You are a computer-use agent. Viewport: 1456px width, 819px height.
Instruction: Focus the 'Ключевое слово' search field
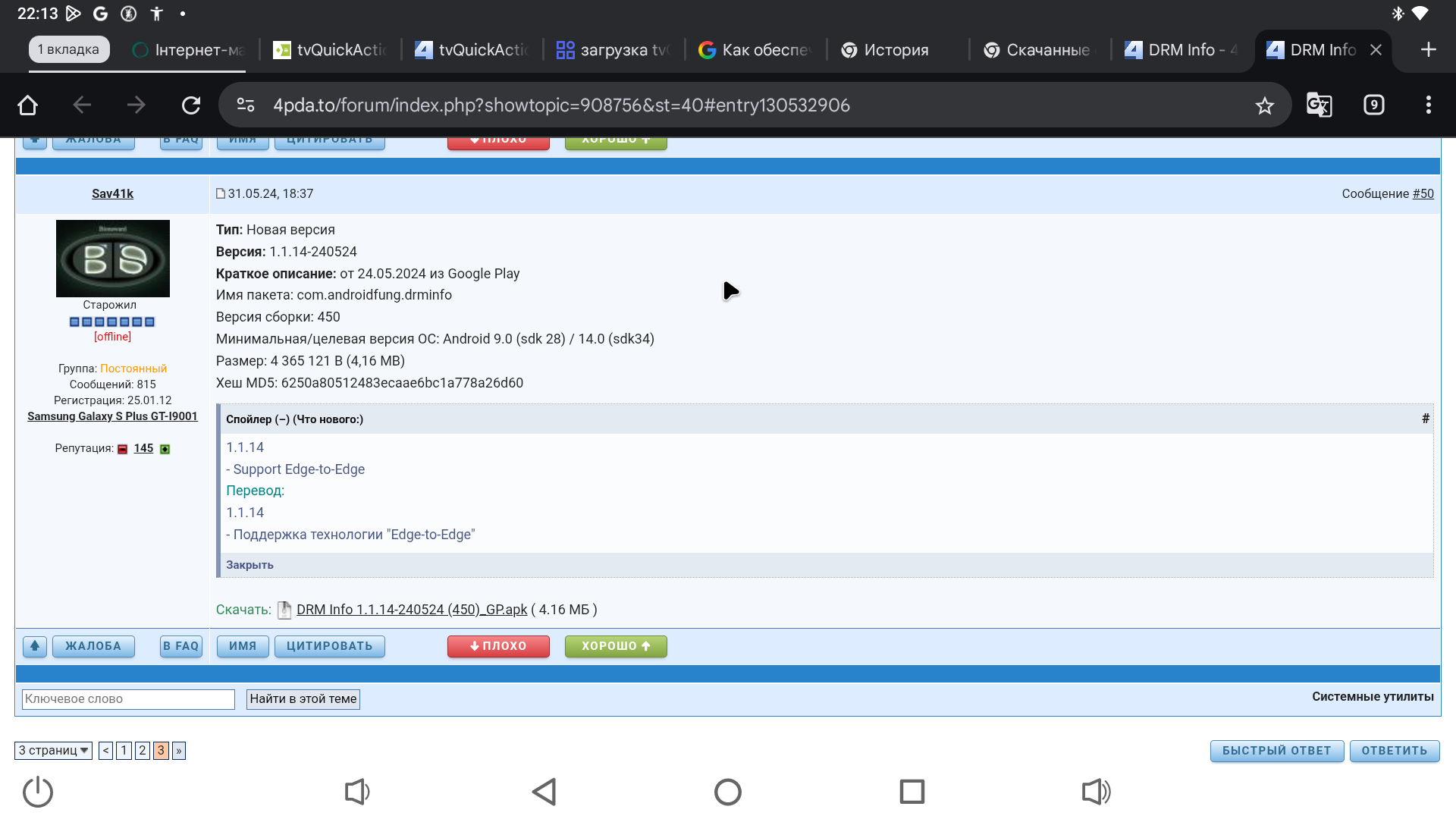click(128, 699)
